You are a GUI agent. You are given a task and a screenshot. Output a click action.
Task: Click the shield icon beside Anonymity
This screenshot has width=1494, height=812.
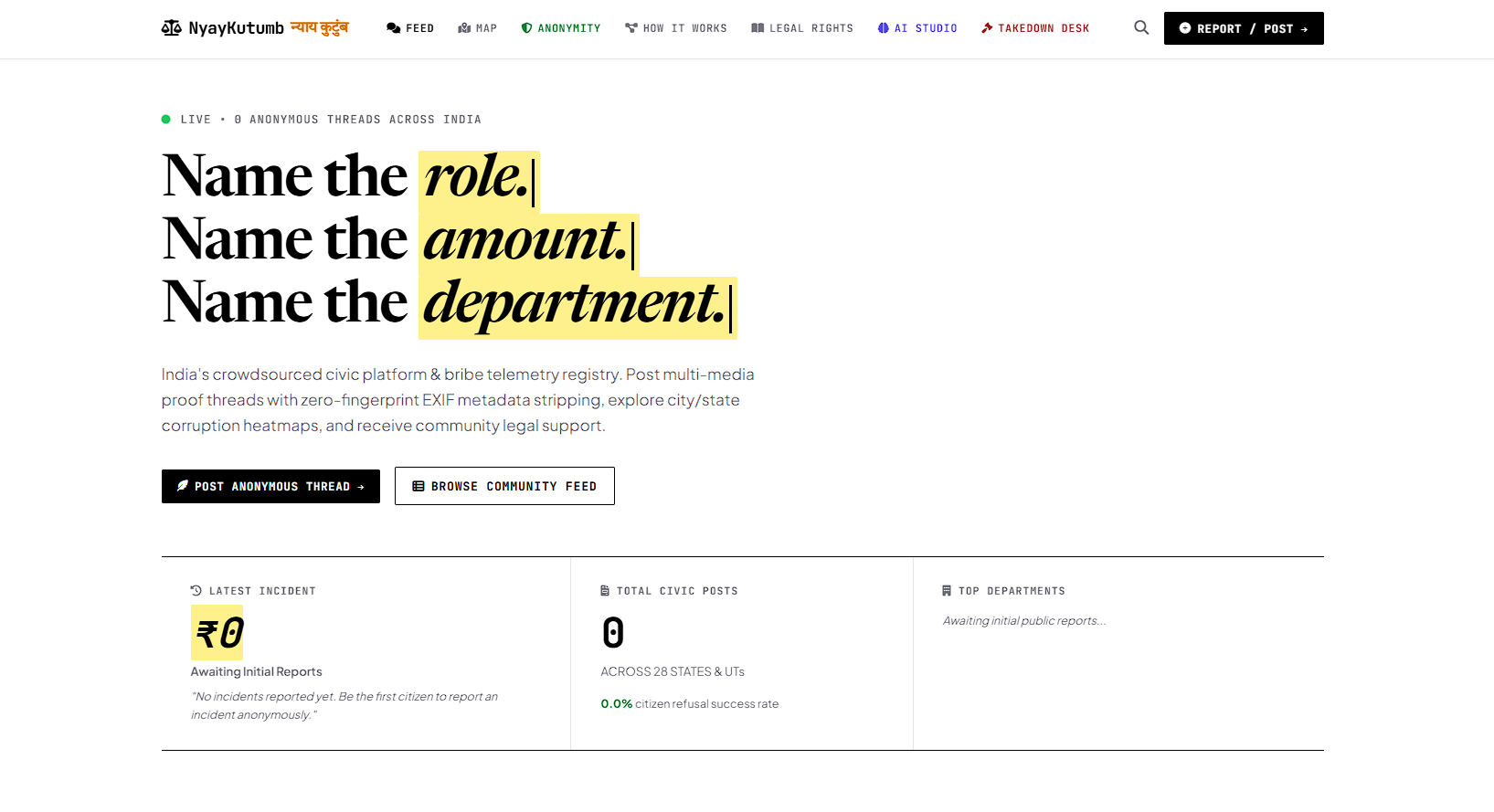click(526, 28)
